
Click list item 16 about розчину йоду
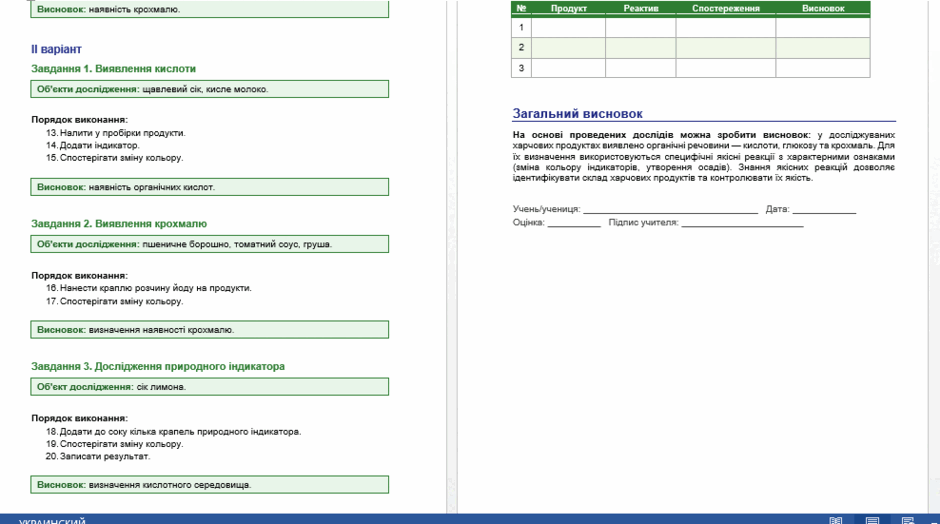[149, 288]
